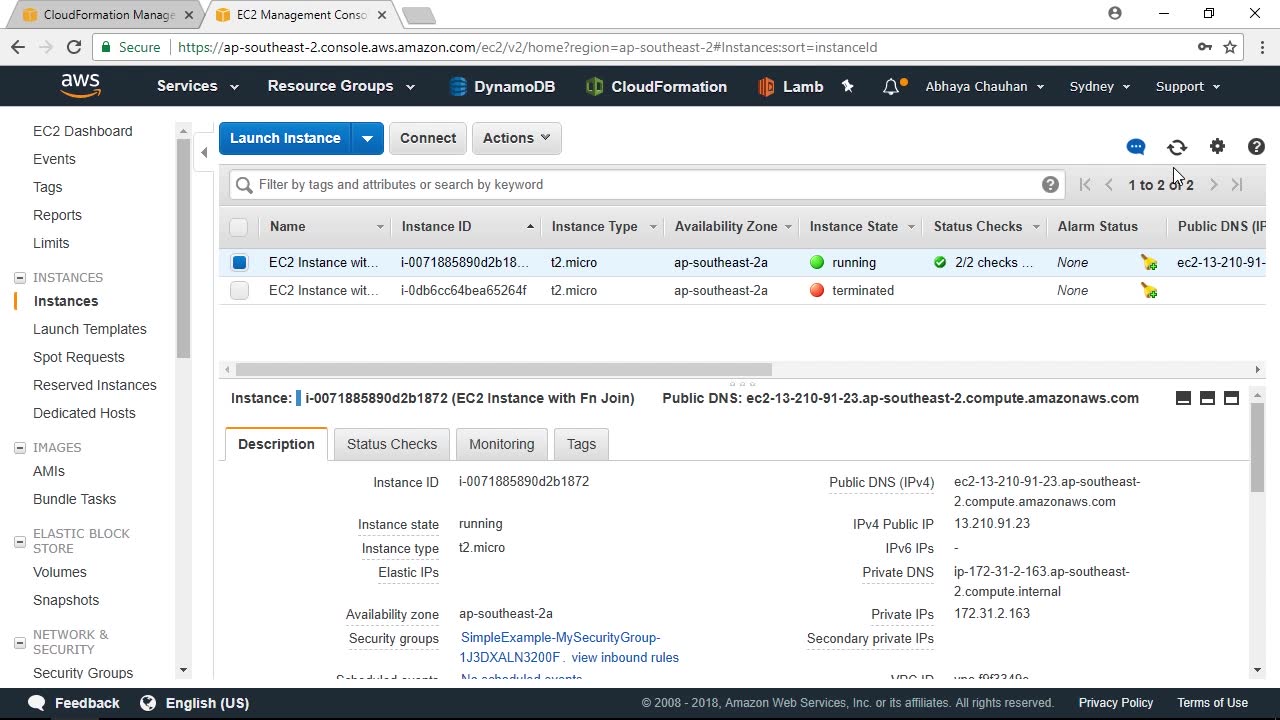Open table settings gear icon
Viewport: 1280px width, 720px height.
click(1217, 147)
